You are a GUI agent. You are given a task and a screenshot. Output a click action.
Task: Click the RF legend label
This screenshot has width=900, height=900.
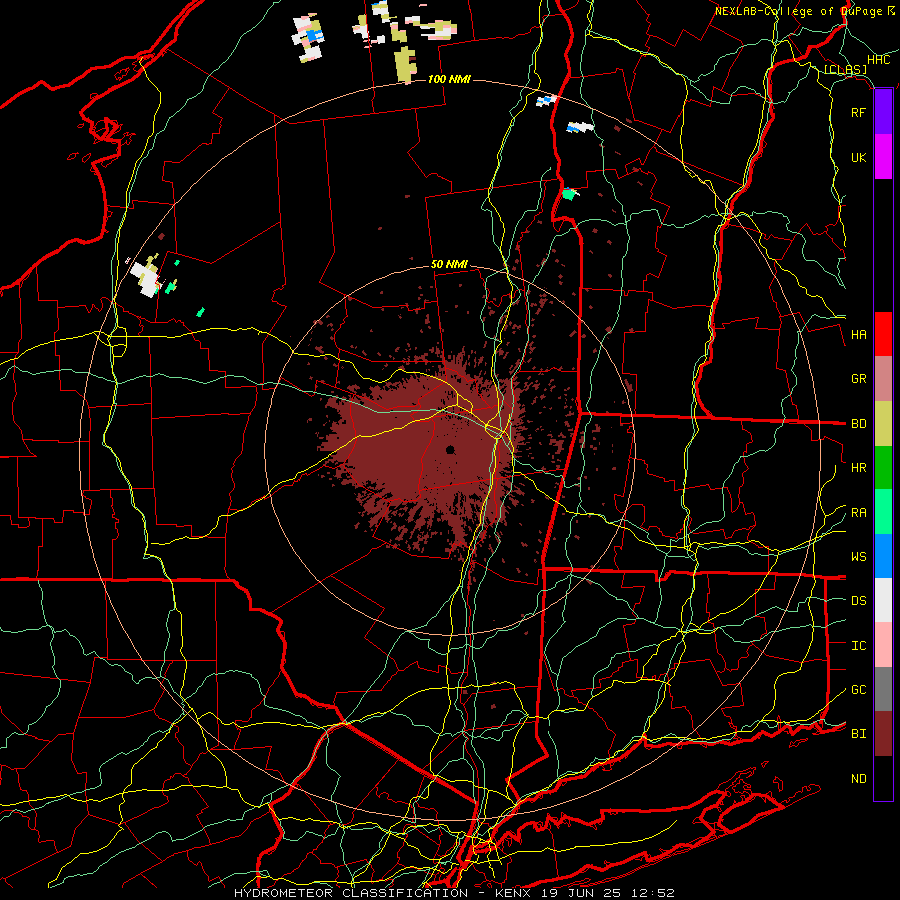pos(858,113)
